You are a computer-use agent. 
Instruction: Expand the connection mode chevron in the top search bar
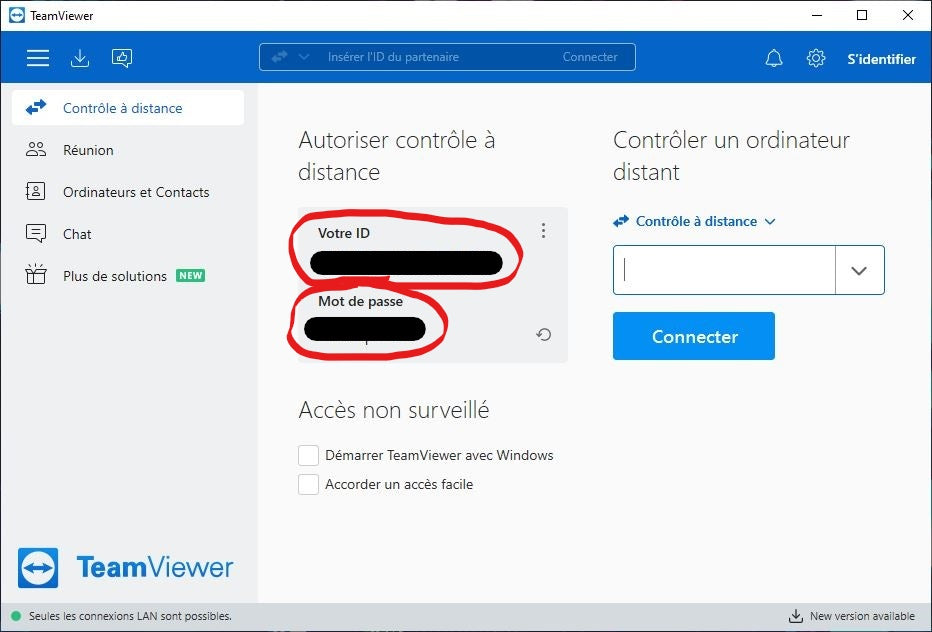[x=303, y=57]
